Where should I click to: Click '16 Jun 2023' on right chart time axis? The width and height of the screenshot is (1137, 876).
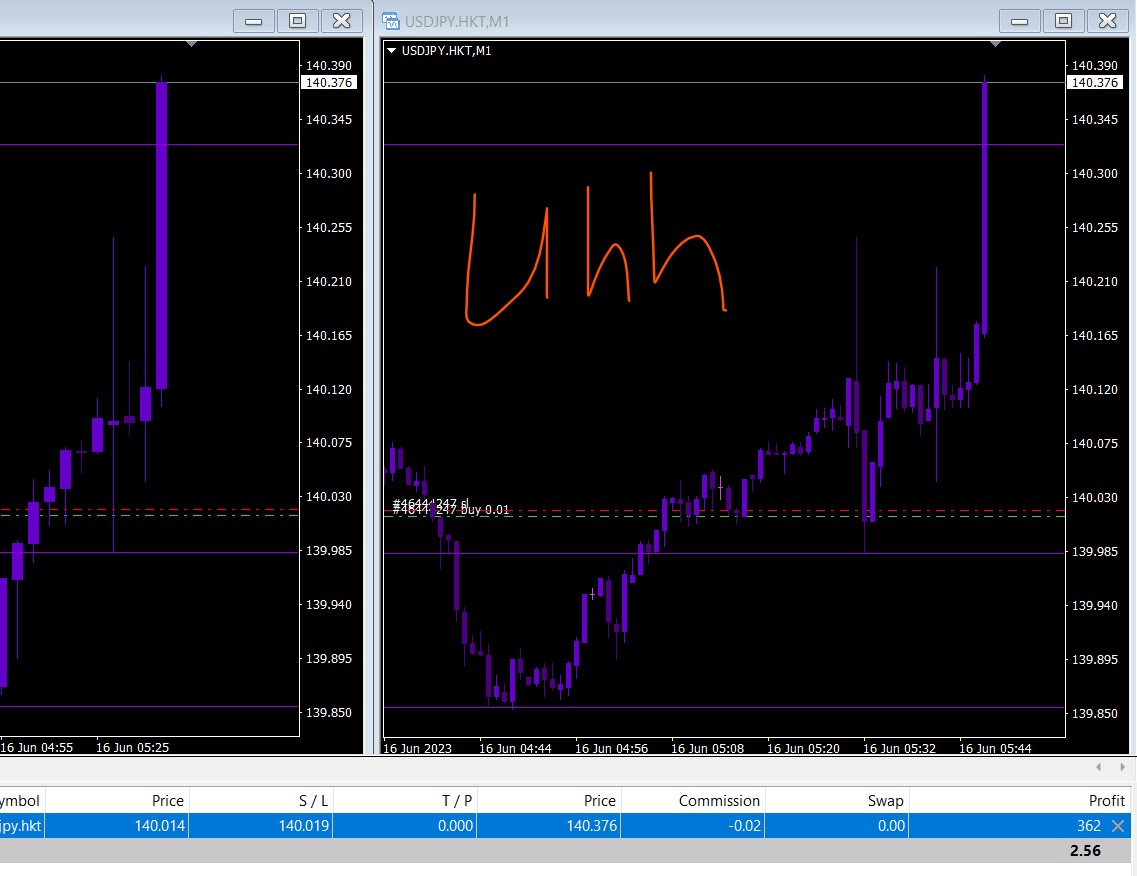point(417,748)
